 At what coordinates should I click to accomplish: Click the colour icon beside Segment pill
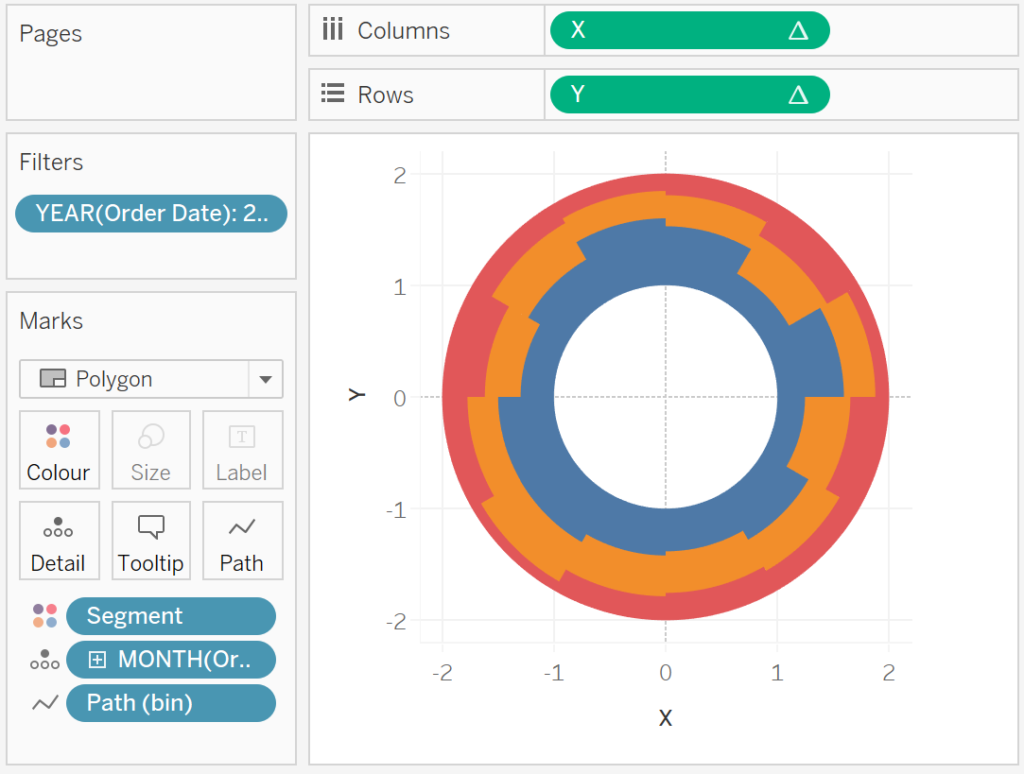(x=45, y=616)
